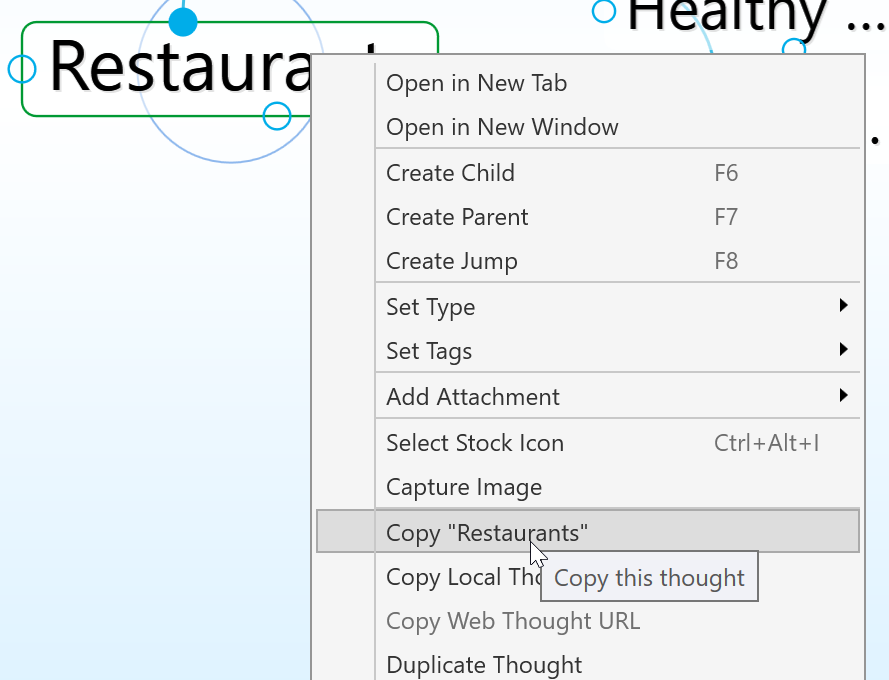Select Create Child from the context menu
Screen dimensions: 889x680
450,173
